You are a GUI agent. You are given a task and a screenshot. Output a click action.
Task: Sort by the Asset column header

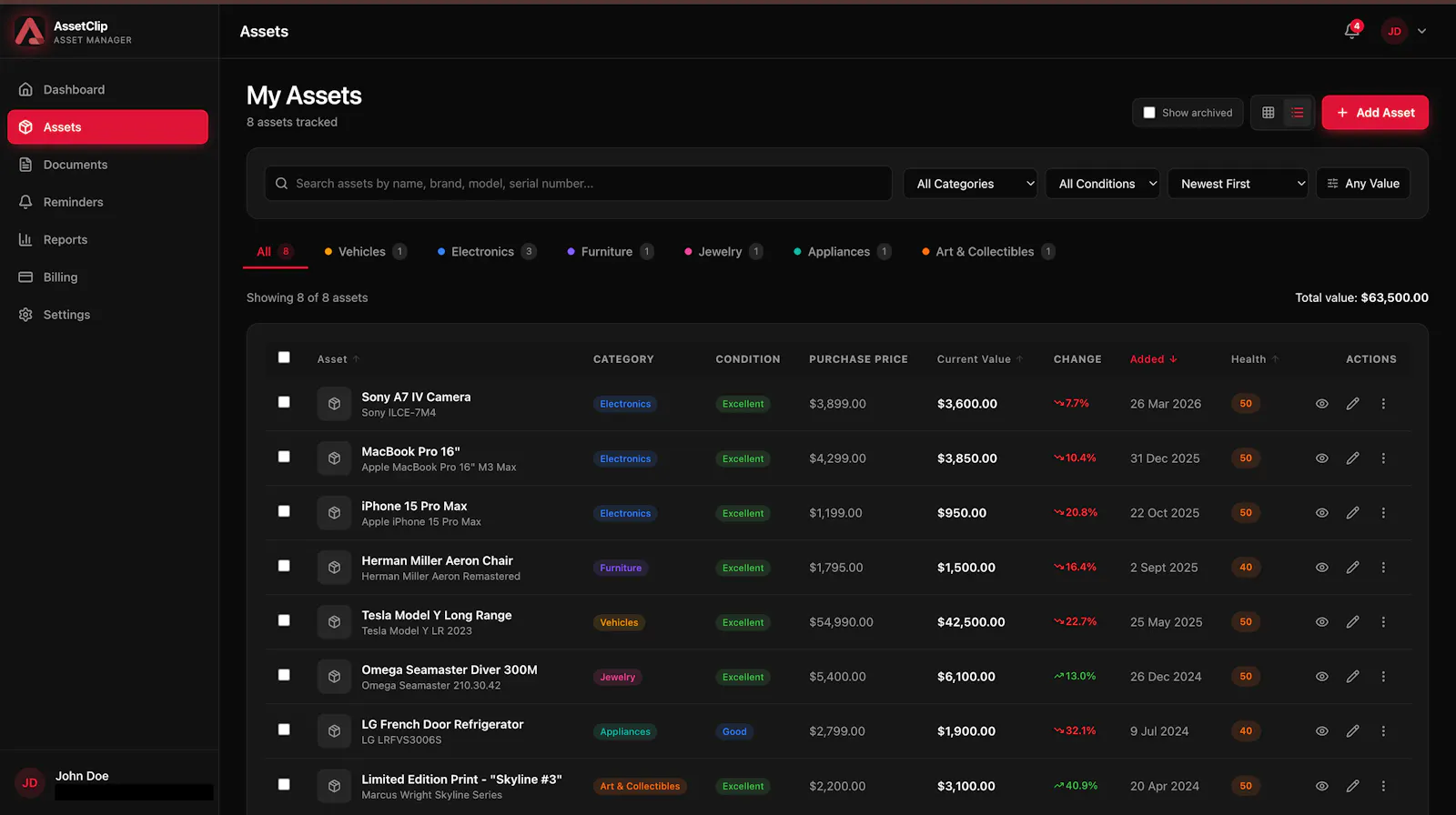point(339,359)
